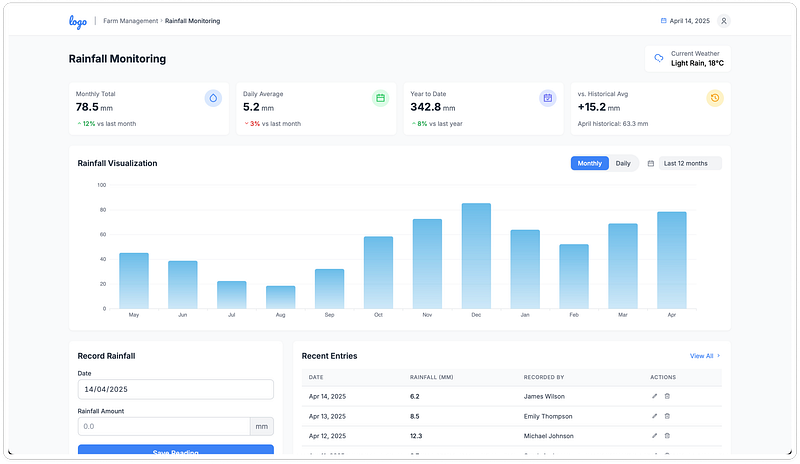The height and width of the screenshot is (464, 800).
Task: Focus the Rainfall Amount input field
Action: (164, 426)
